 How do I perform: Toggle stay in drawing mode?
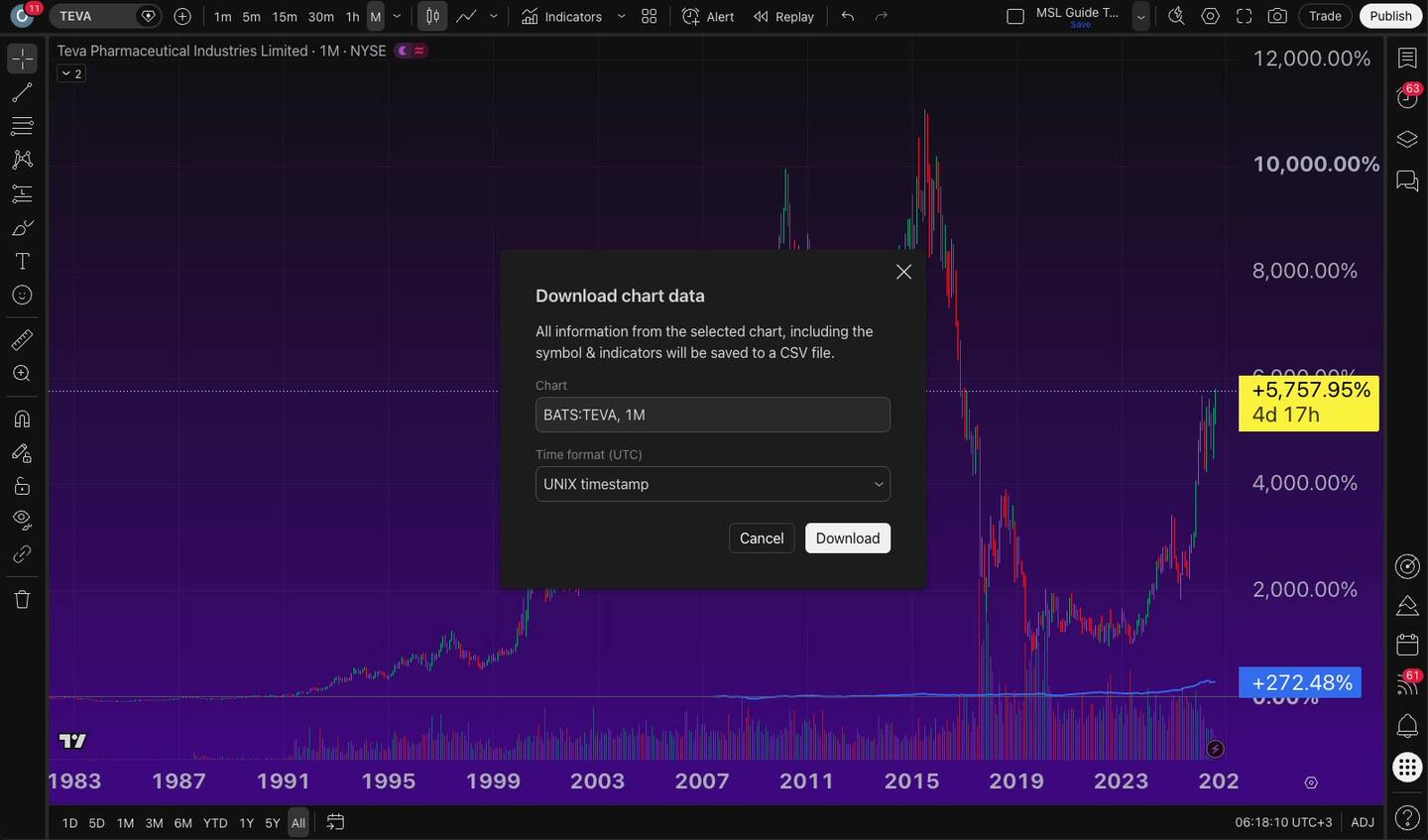click(22, 452)
